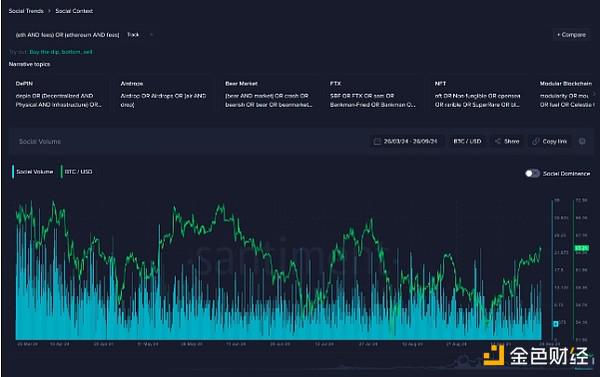Toggle BTC / USD legend visibility
Viewport: 600px width, 377px height.
coord(77,172)
